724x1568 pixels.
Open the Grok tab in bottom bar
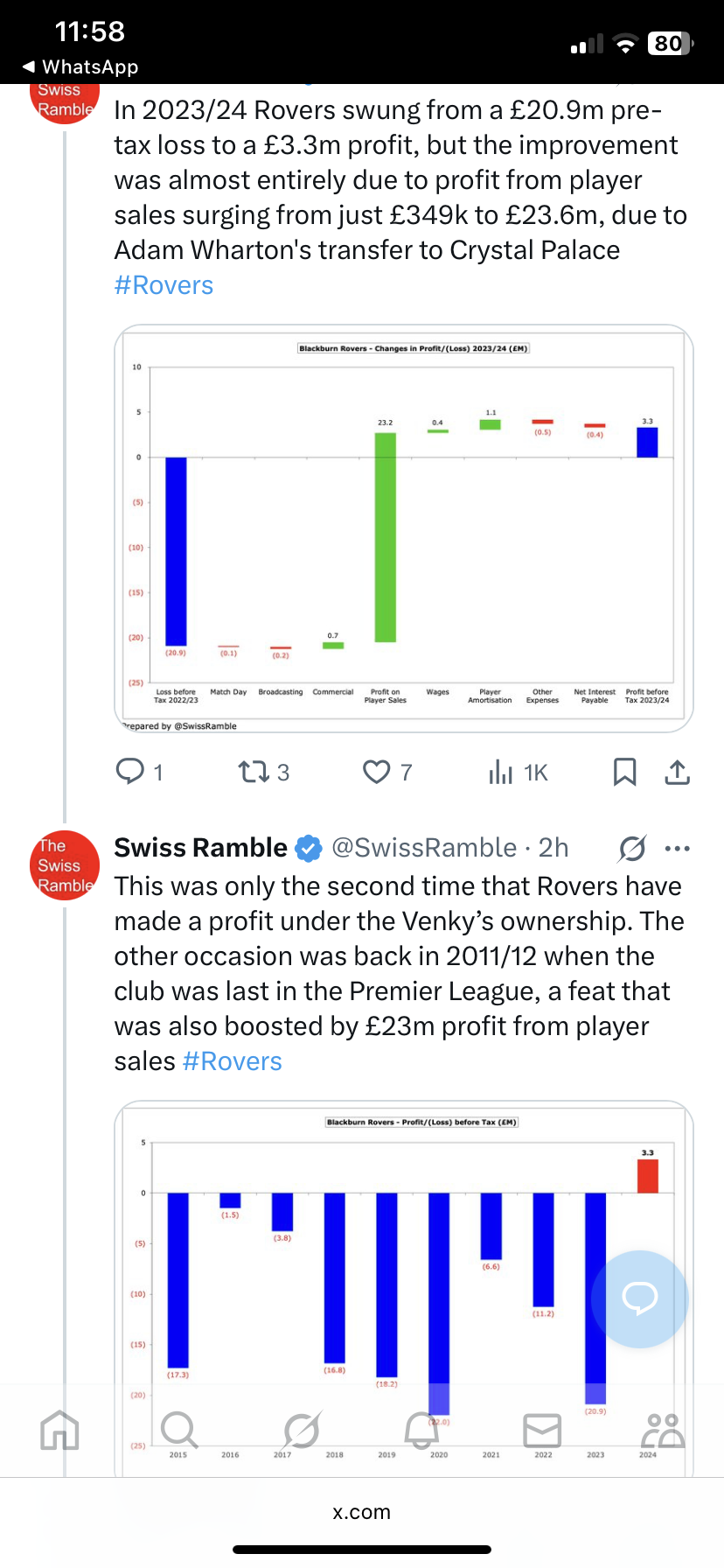tap(302, 1431)
